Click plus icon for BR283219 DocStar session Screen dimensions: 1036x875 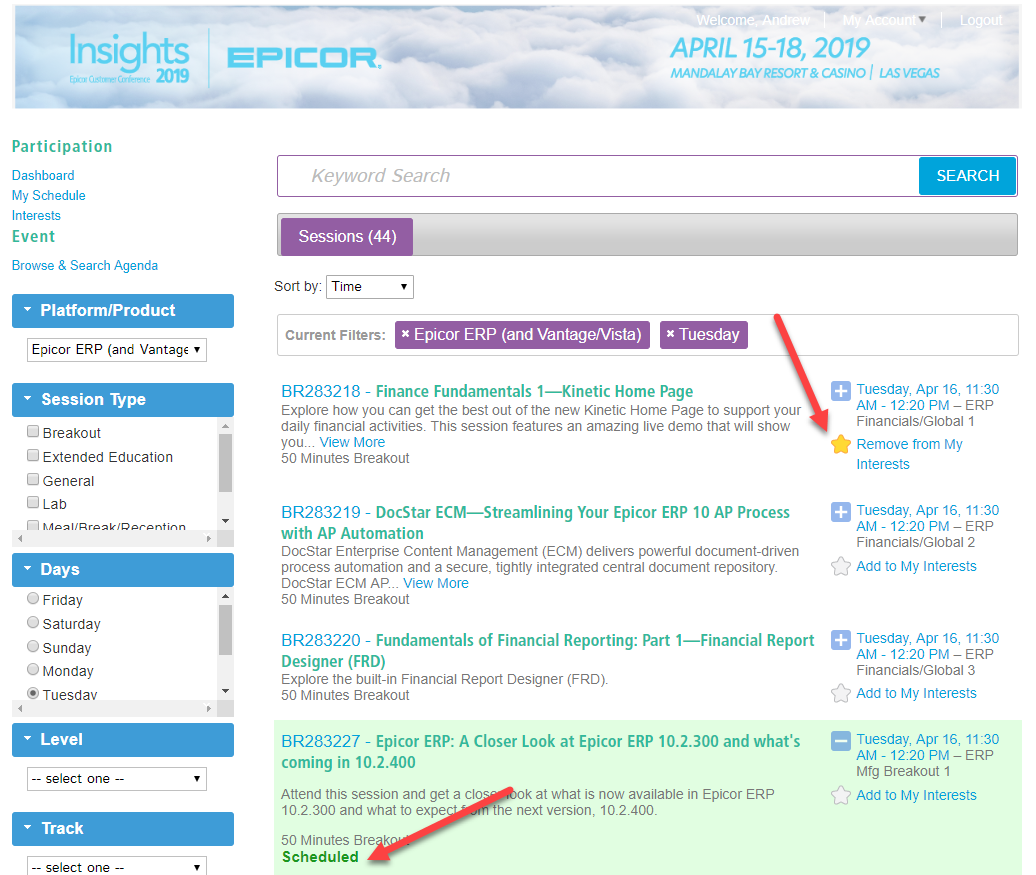pos(840,512)
